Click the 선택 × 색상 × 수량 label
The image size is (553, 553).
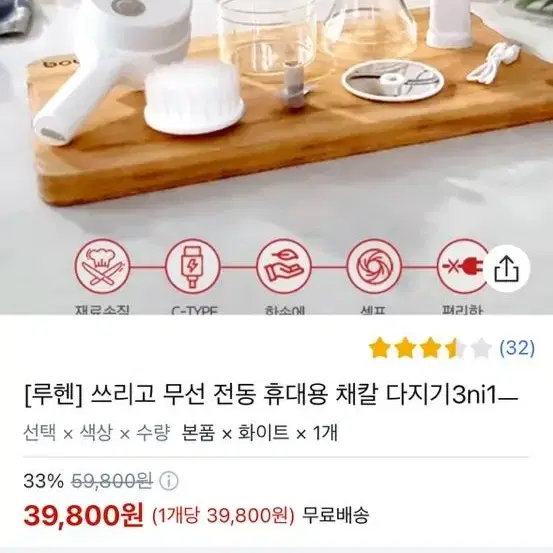pos(96,432)
